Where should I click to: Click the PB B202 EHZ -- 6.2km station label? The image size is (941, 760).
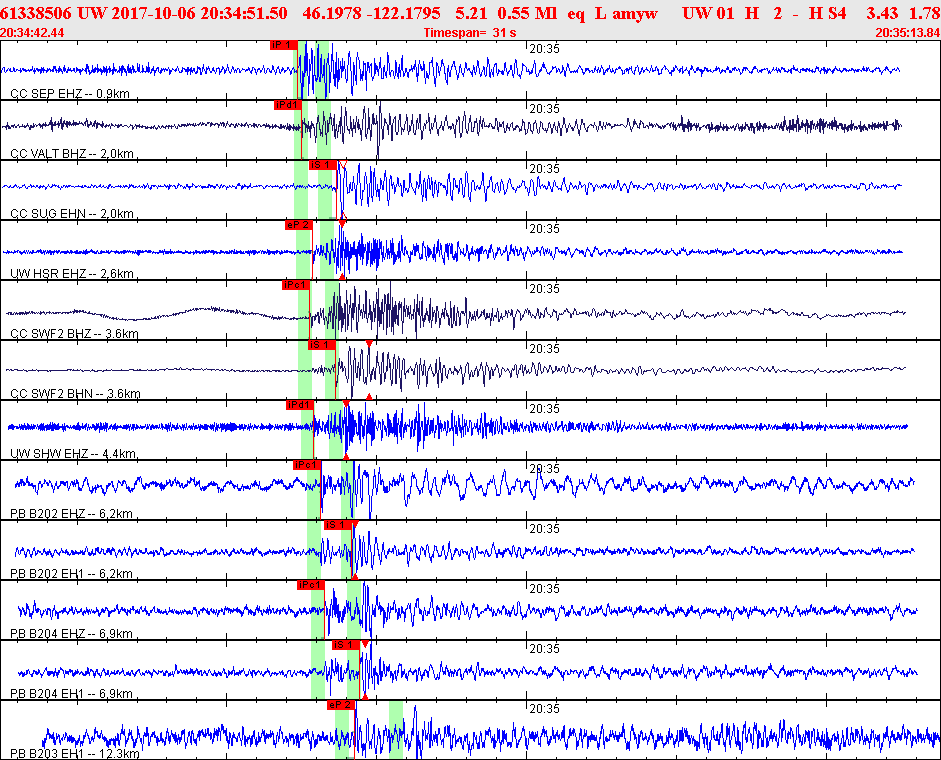point(71,514)
